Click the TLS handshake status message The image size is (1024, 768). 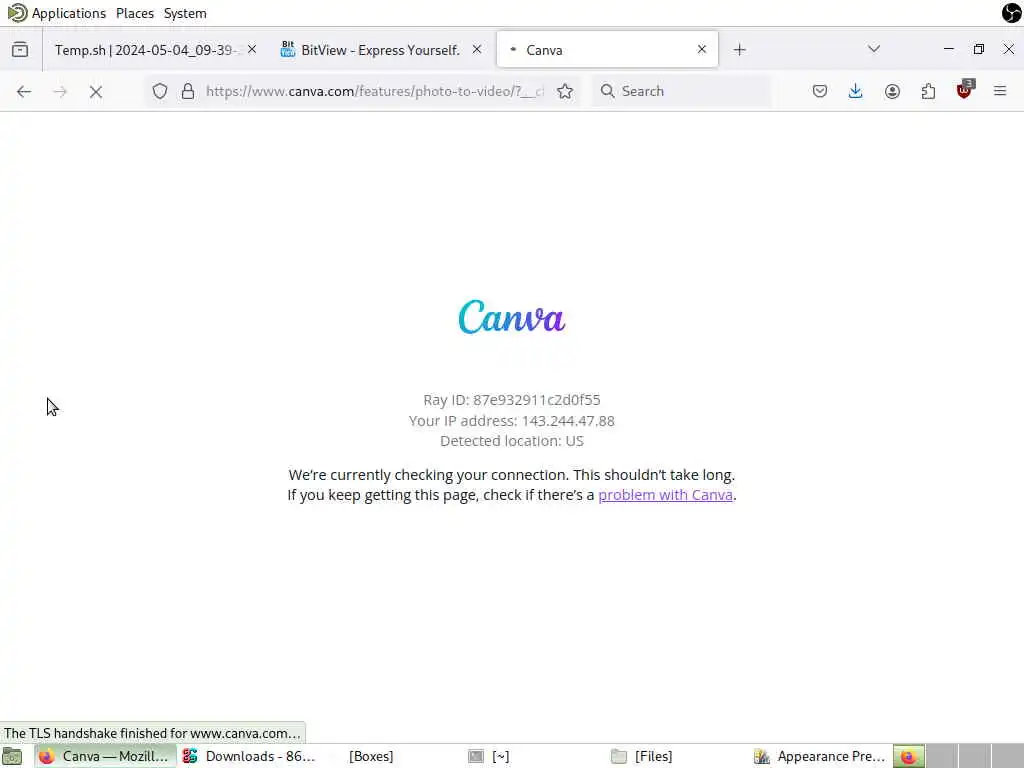pyautogui.click(x=152, y=733)
